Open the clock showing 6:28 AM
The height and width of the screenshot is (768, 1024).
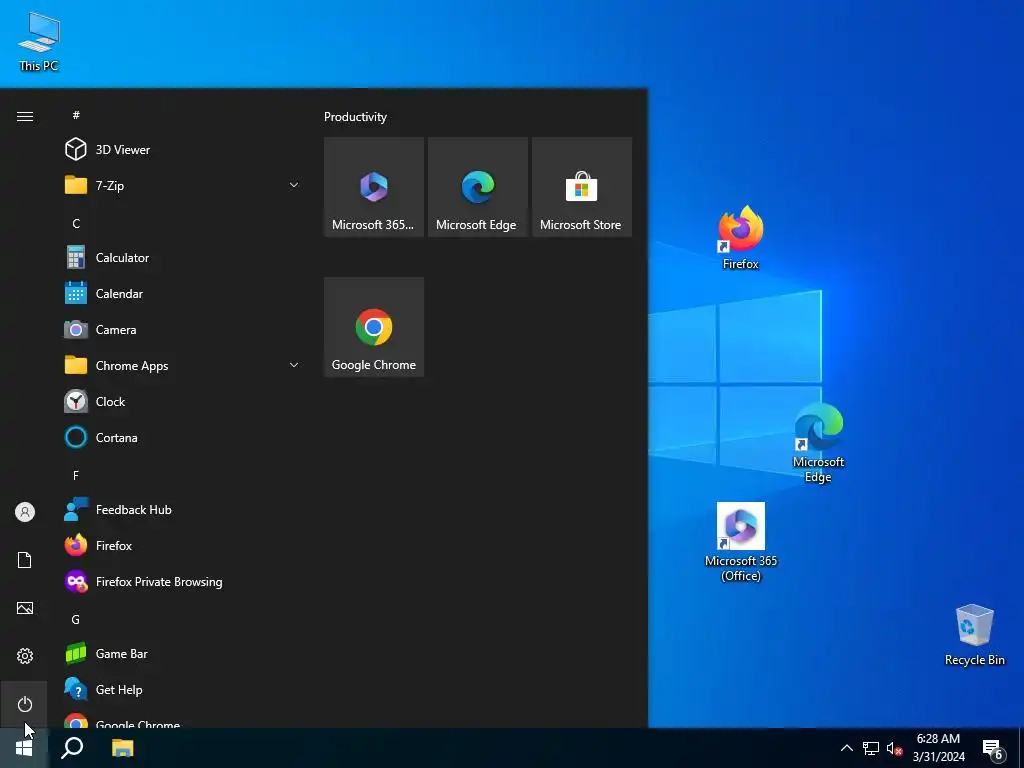click(938, 748)
